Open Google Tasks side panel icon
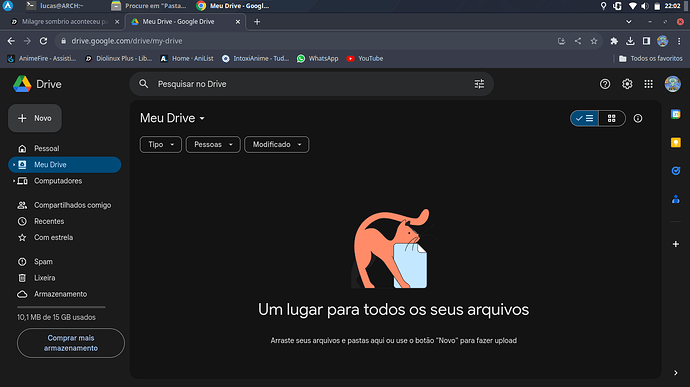This screenshot has width=690, height=387. coord(675,171)
